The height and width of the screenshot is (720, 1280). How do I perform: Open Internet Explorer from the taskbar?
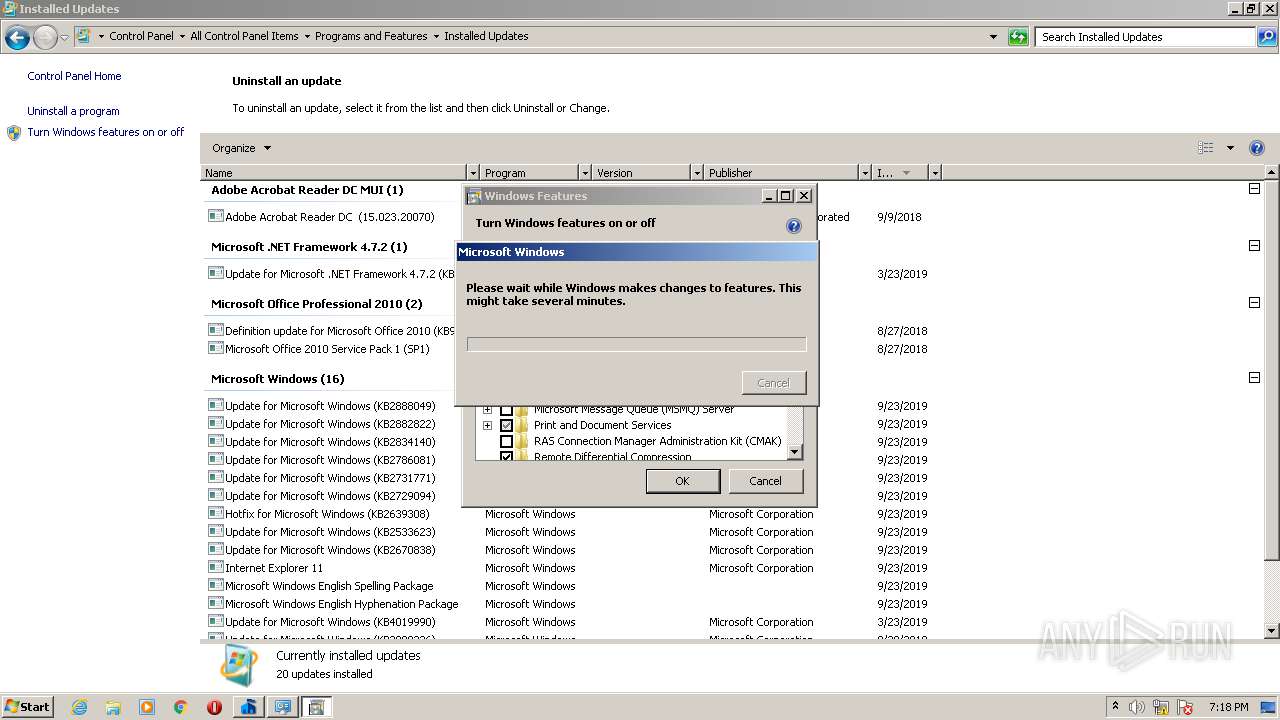[x=79, y=707]
